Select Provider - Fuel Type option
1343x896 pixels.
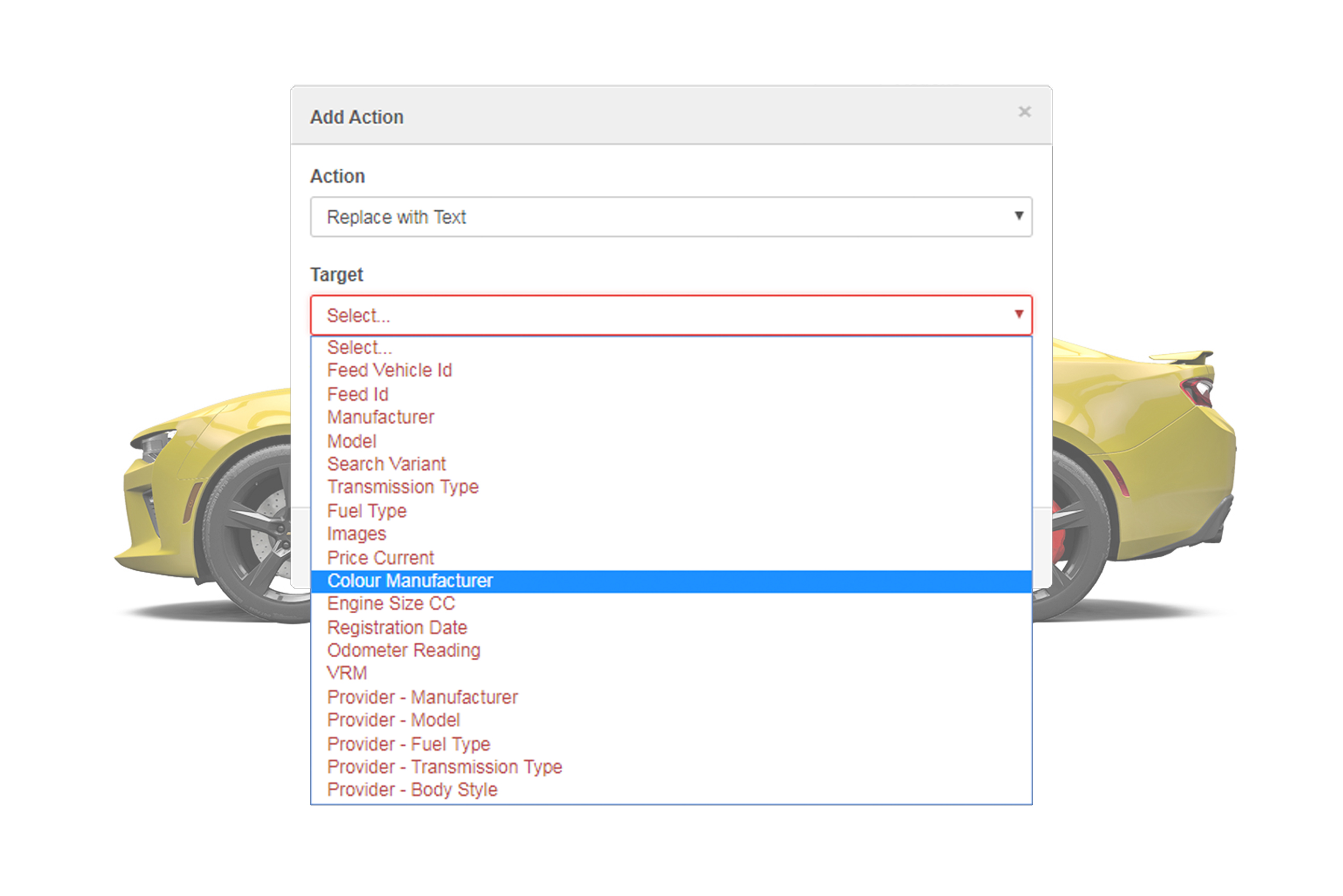click(671, 744)
